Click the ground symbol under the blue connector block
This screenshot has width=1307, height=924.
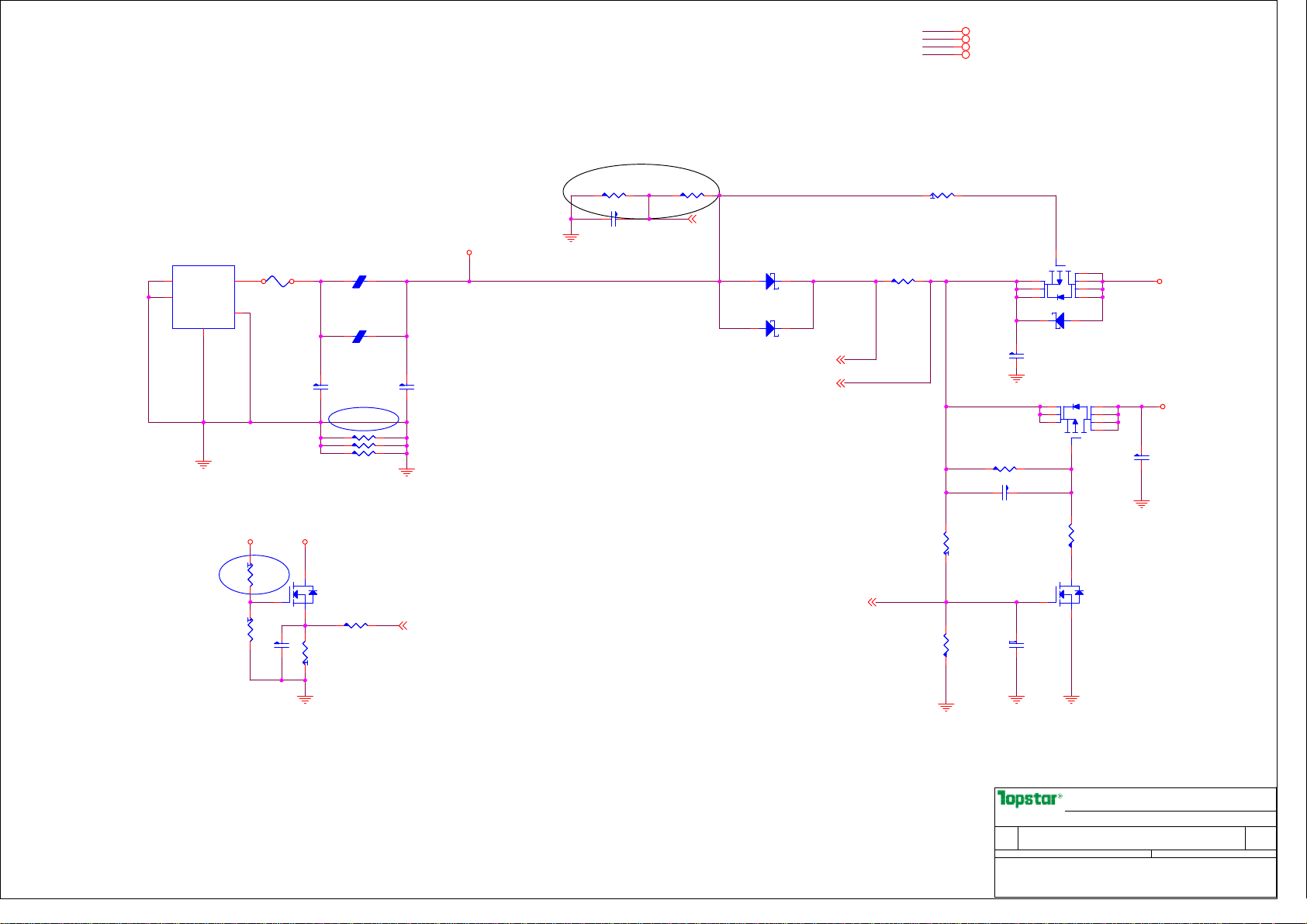203,464
